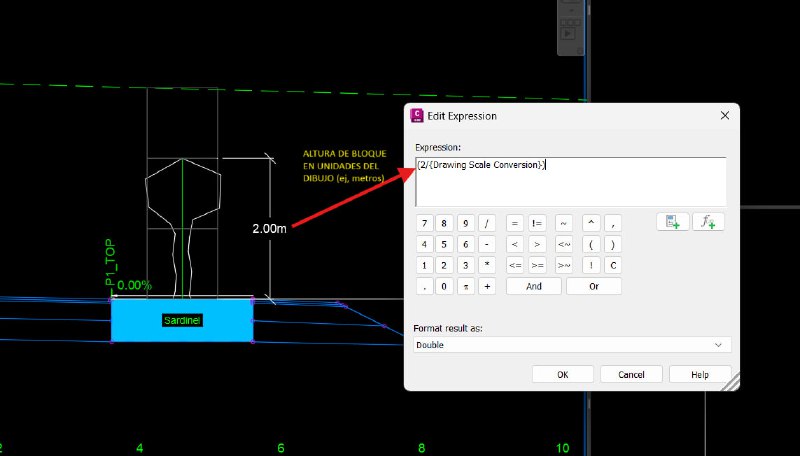Insert the not-equal (!=) operator
This screenshot has width=800, height=456.
pos(537,223)
